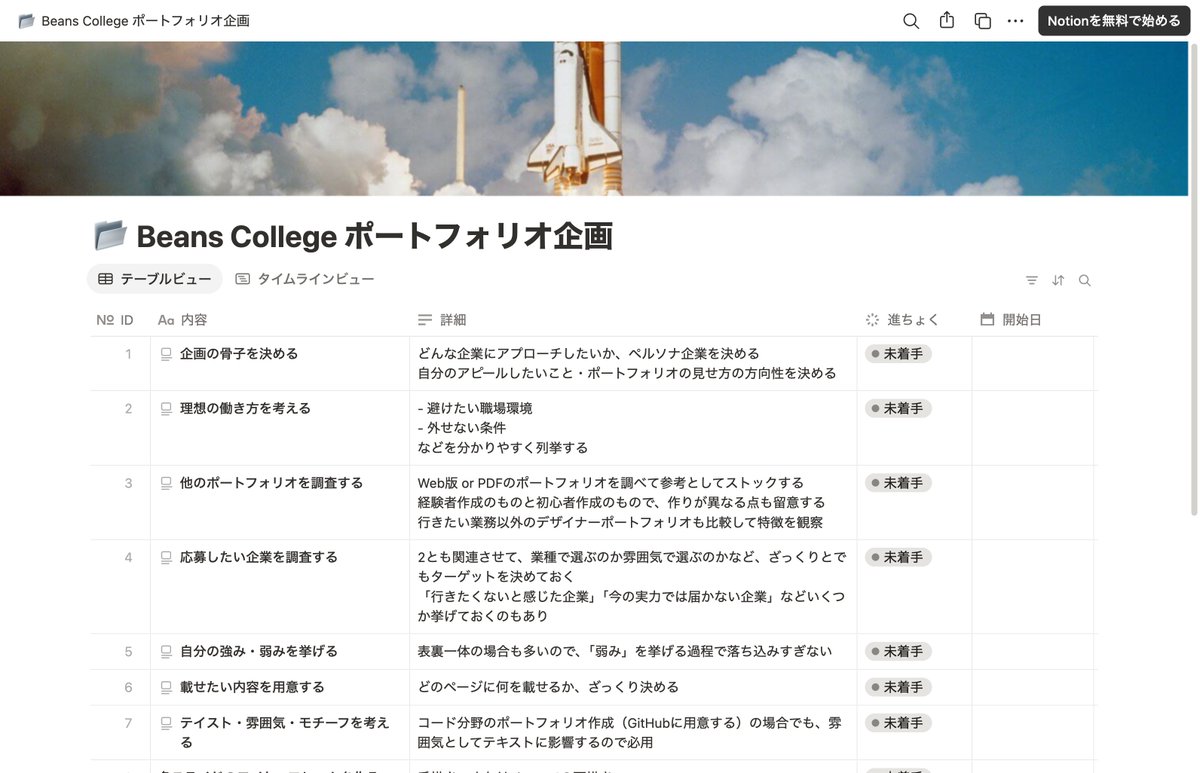Select the テーブルビュー tab
Screen dimensions: 1200x773
154,279
